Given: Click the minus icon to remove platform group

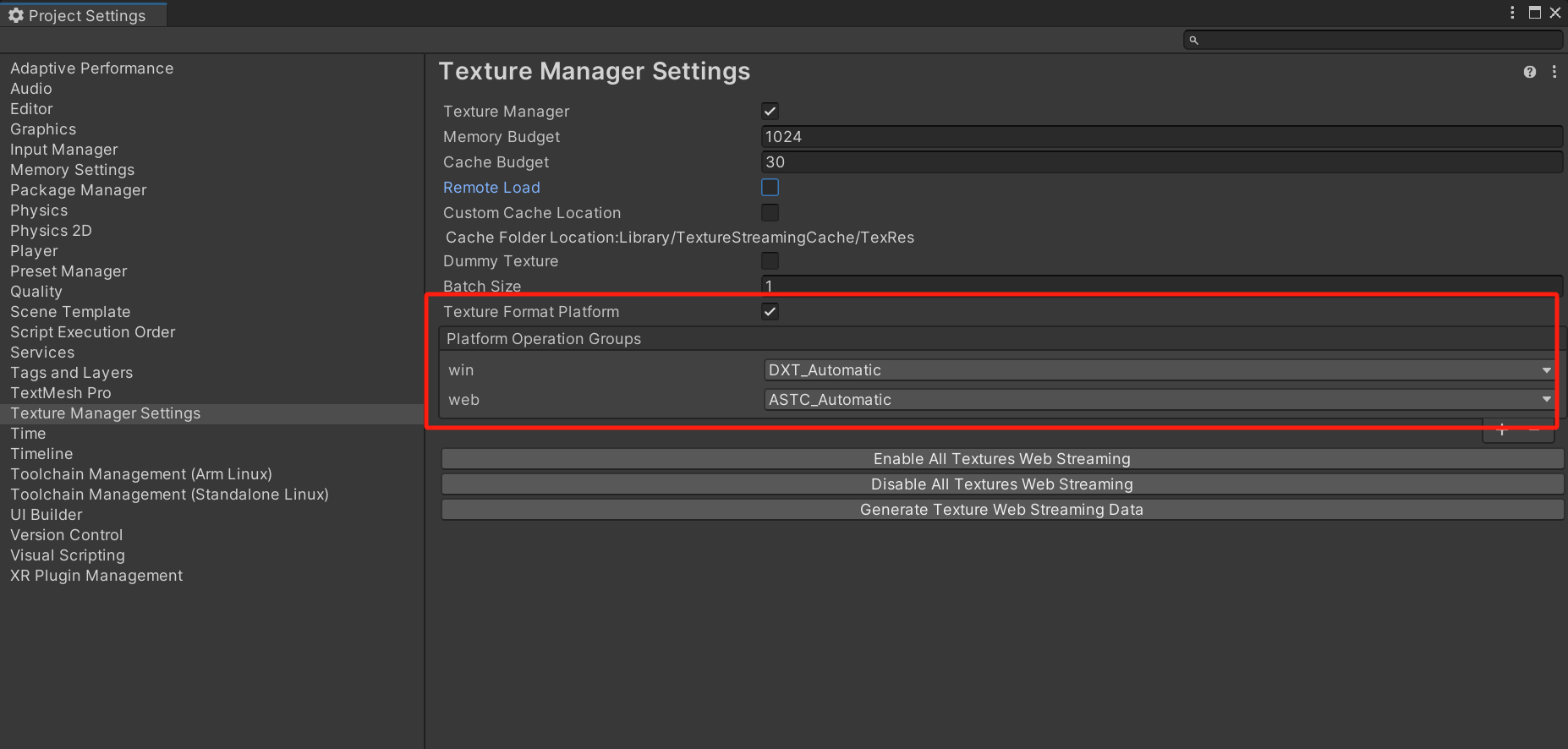Looking at the screenshot, I should (x=1534, y=431).
